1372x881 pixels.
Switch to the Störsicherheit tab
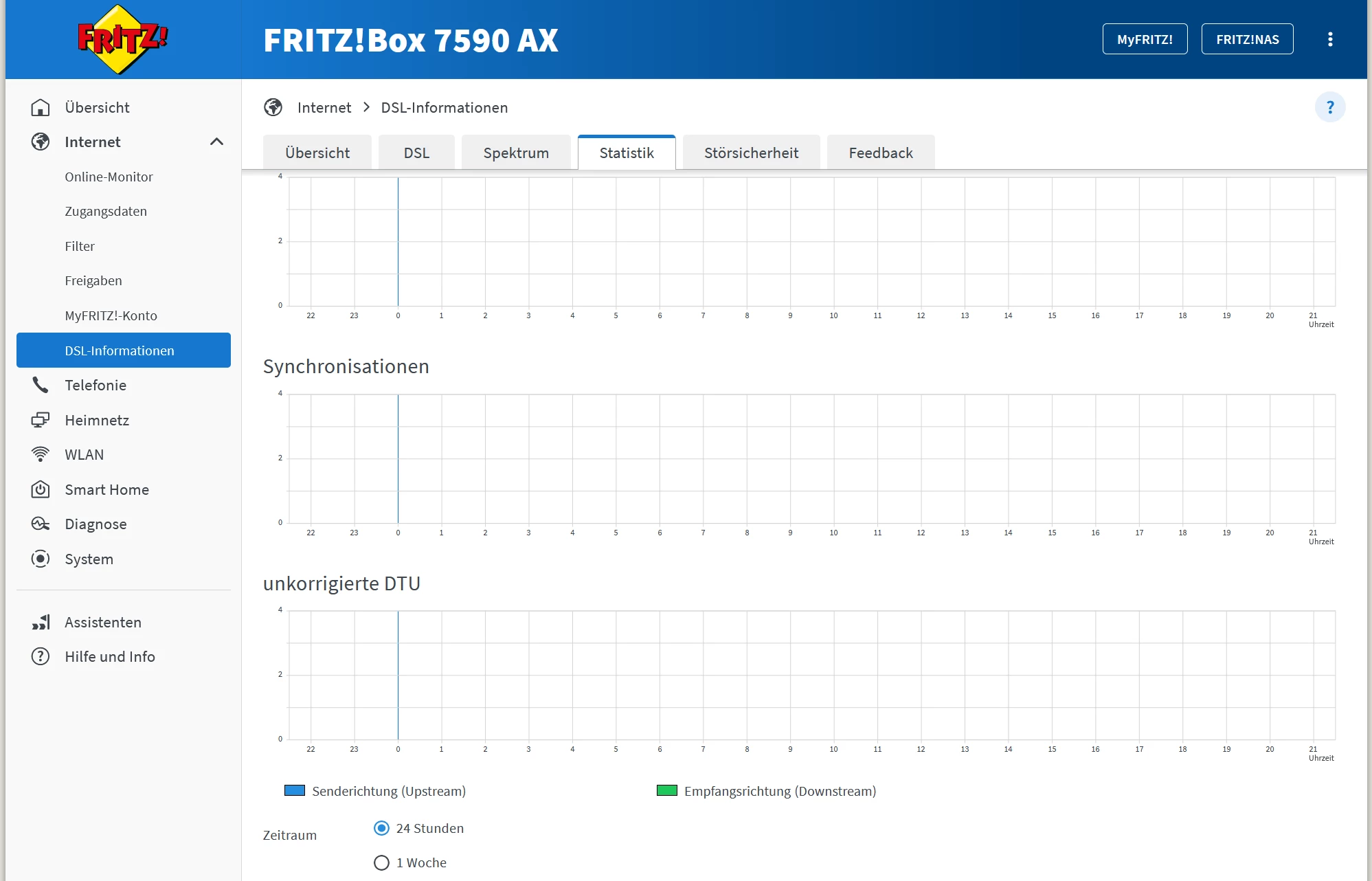[751, 153]
